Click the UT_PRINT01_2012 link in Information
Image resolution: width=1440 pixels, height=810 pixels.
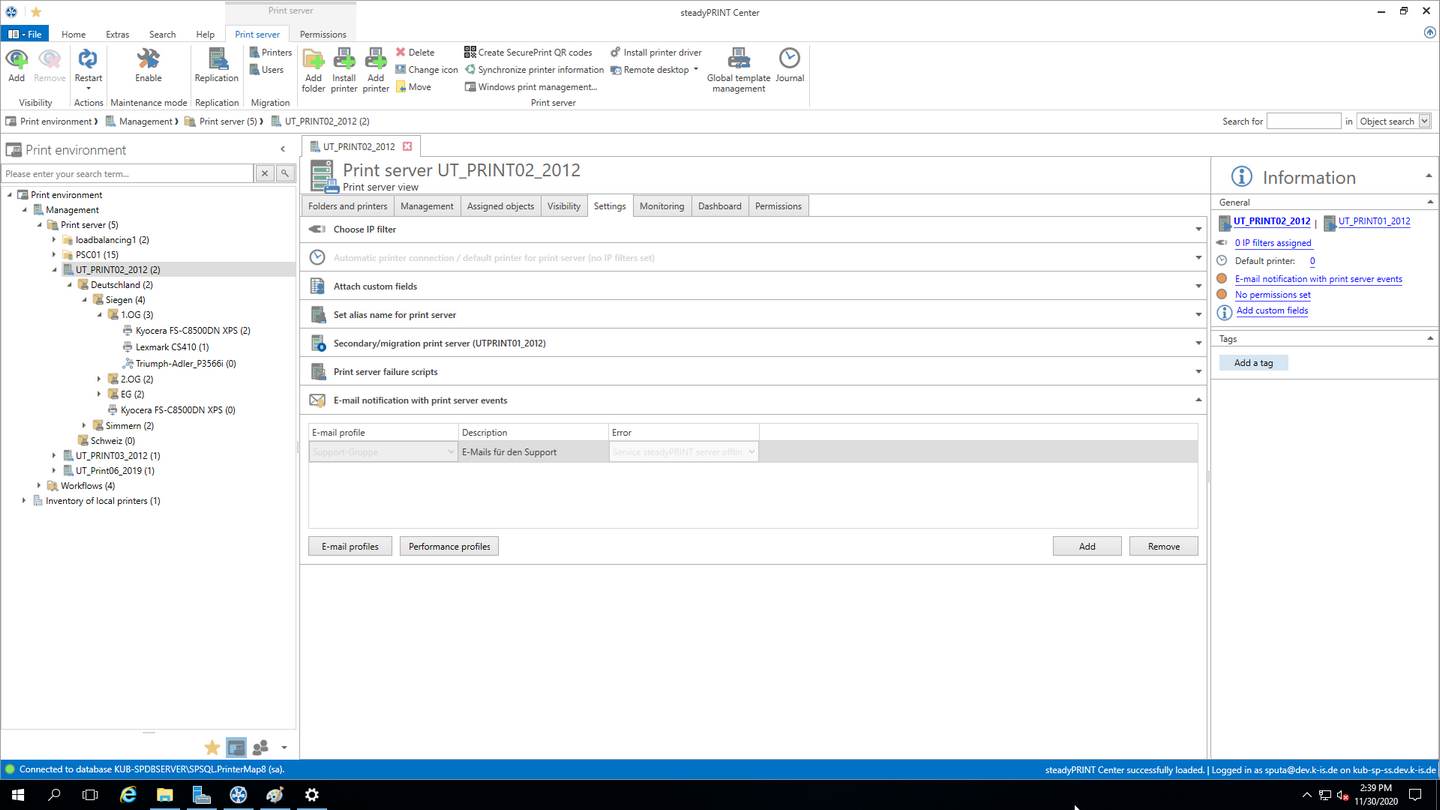[1374, 221]
